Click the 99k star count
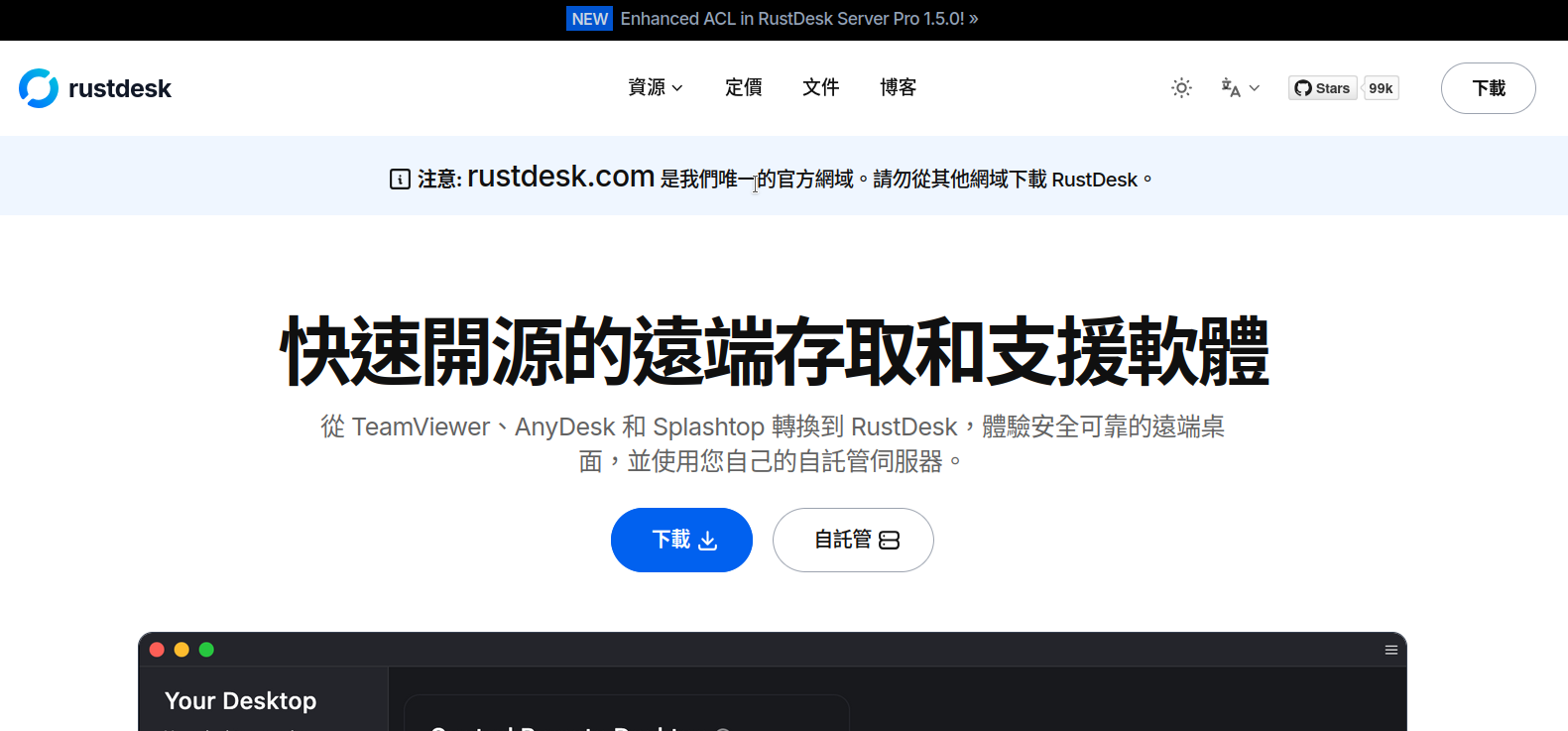The image size is (1568, 731). (x=1381, y=88)
